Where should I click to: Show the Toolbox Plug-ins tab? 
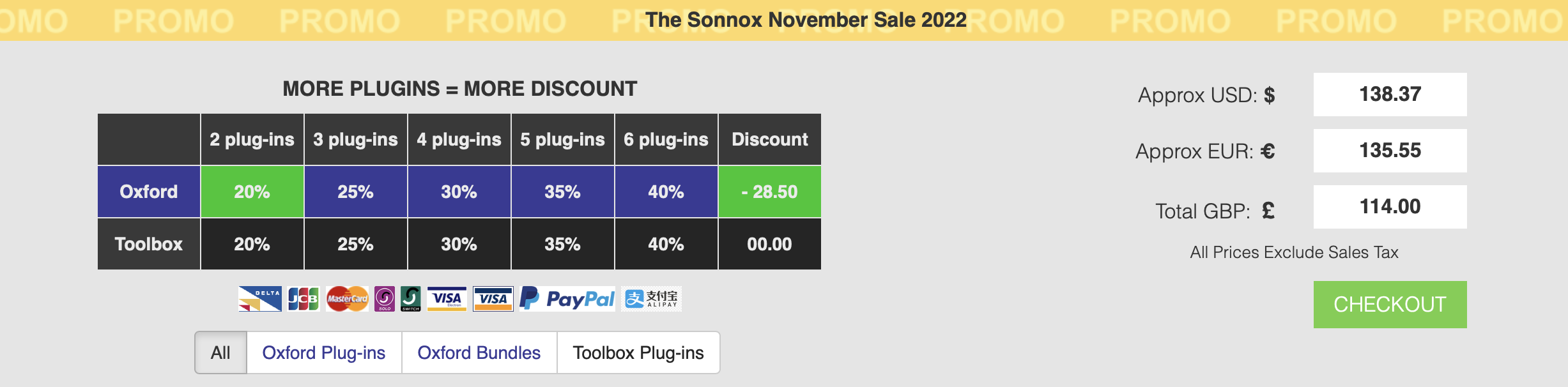click(x=638, y=353)
